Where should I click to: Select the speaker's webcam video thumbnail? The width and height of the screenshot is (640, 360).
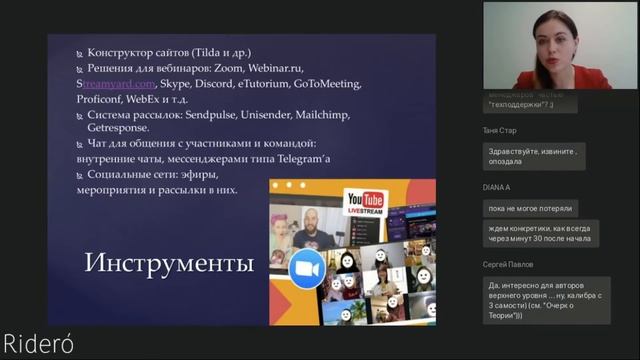(x=560, y=45)
